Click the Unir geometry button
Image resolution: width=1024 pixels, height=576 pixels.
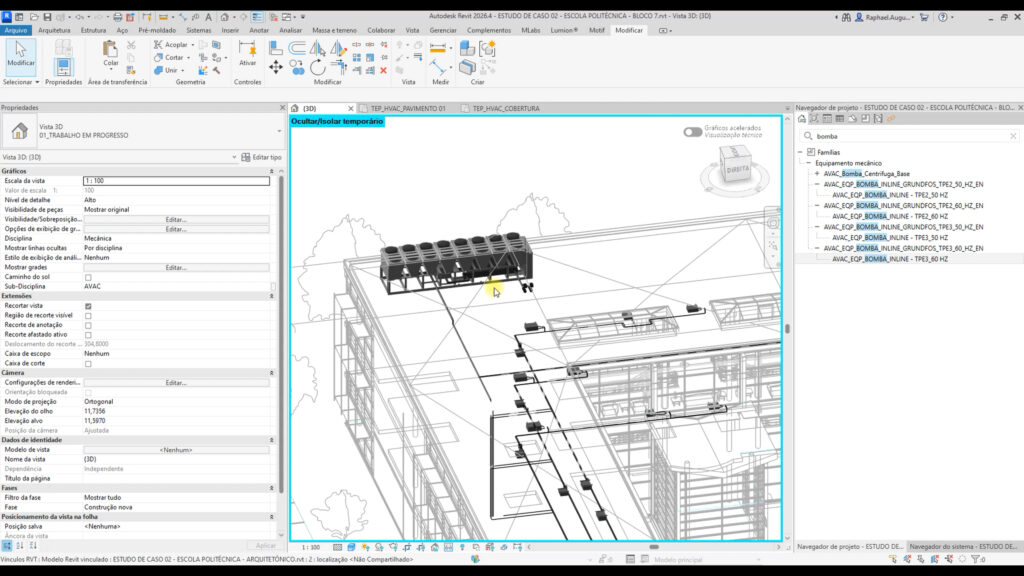click(169, 70)
